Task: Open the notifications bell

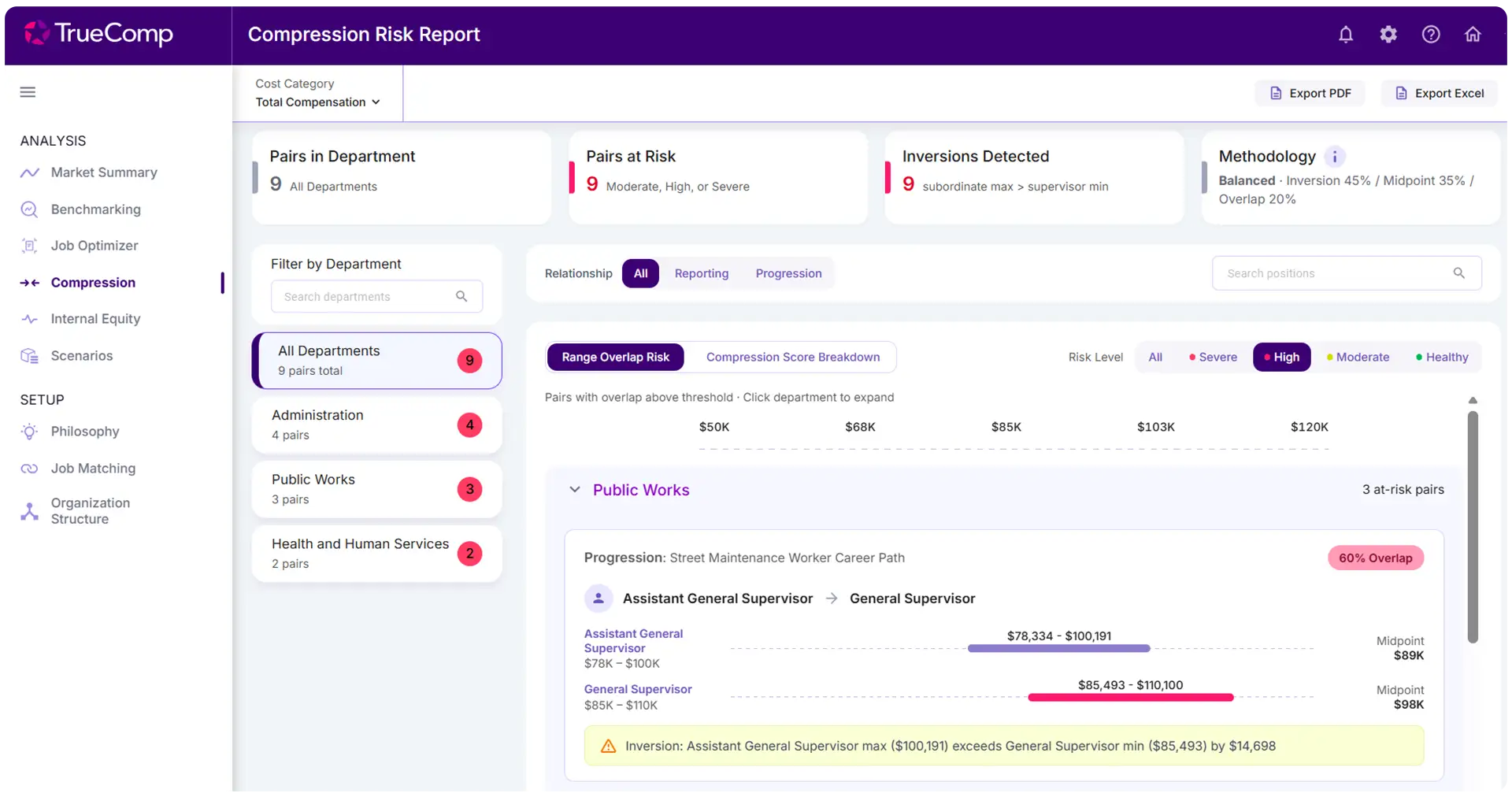Action: [1345, 35]
